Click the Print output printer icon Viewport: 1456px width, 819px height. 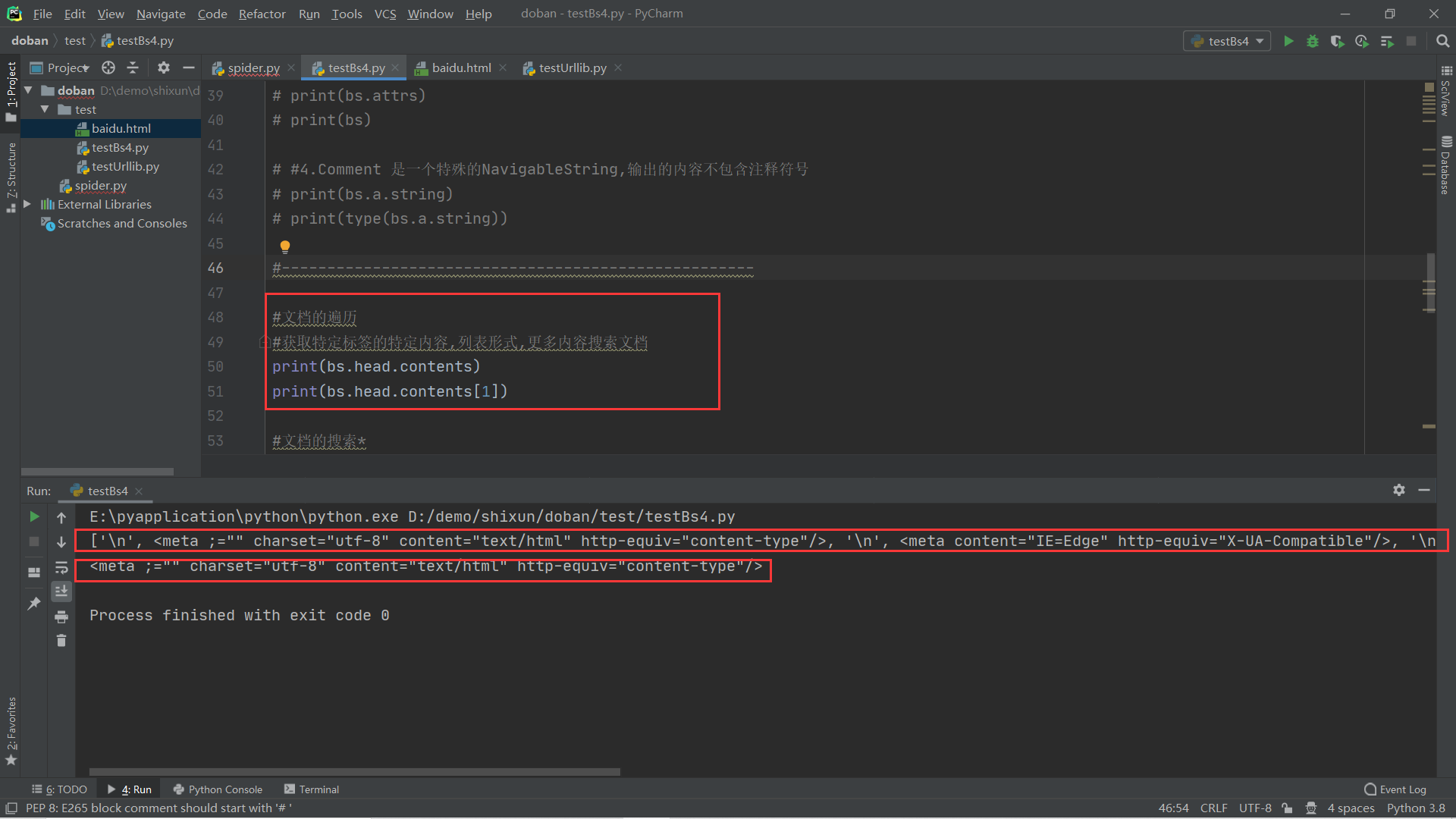61,617
